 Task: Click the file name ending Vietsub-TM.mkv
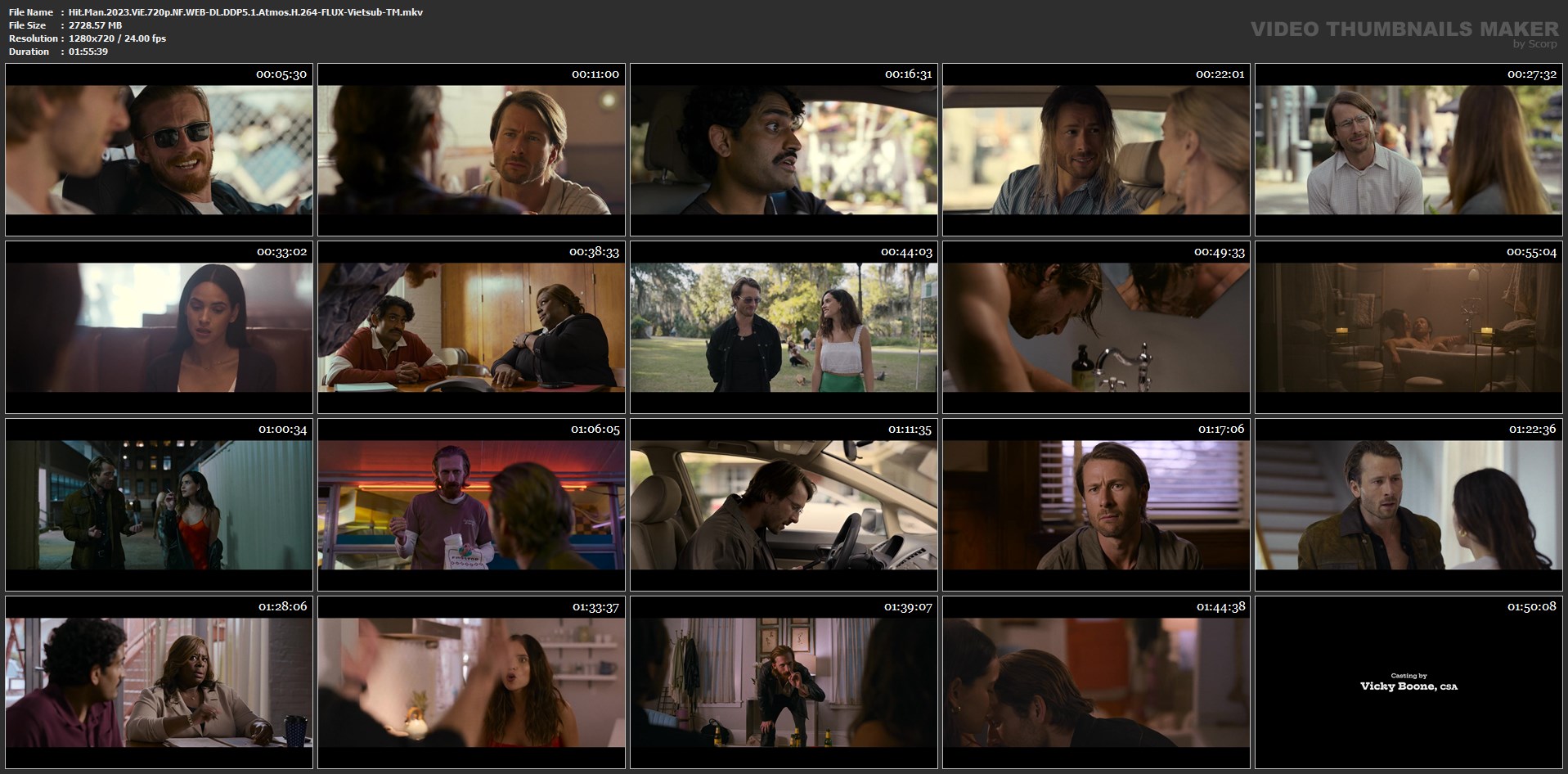coord(246,12)
